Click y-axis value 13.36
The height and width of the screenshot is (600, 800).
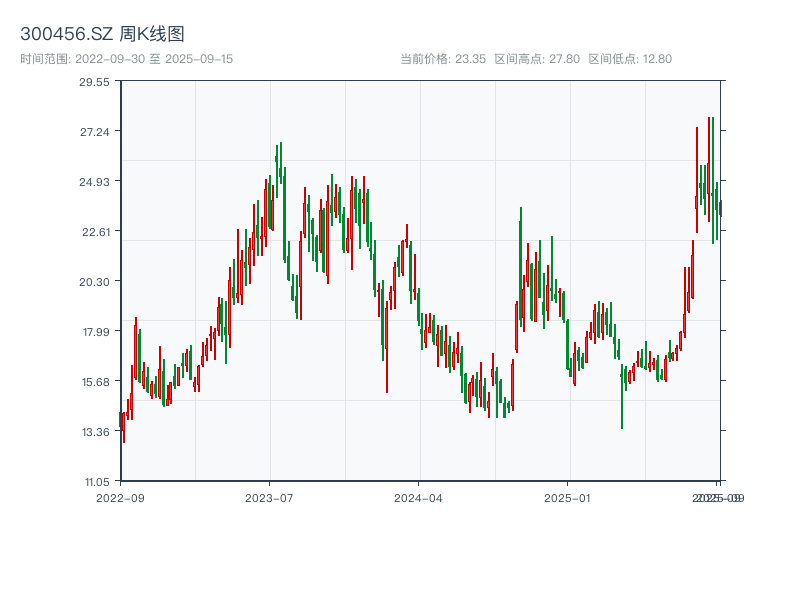(x=96, y=432)
